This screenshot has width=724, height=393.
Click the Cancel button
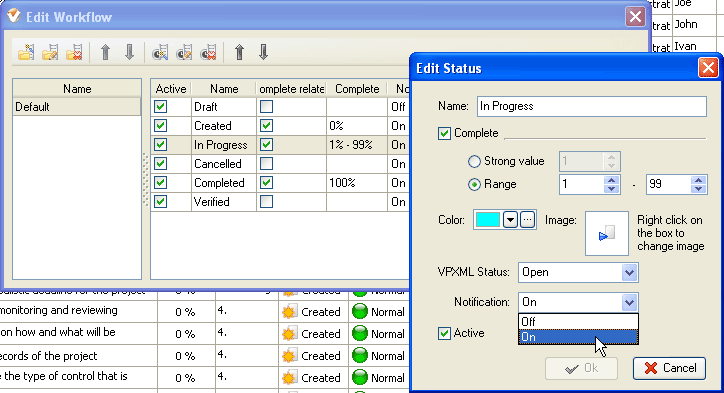coord(669,368)
